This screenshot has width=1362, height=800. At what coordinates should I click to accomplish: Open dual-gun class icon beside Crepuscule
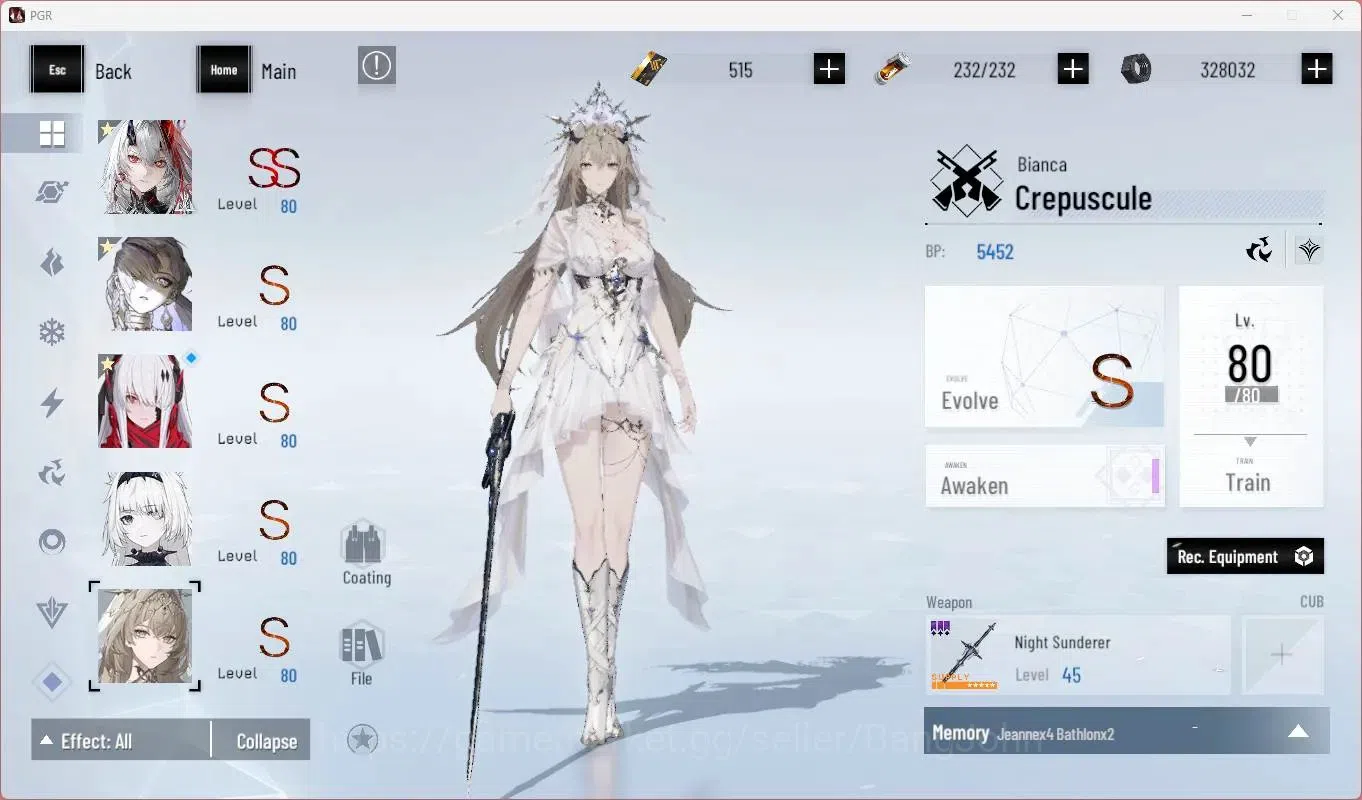967,181
